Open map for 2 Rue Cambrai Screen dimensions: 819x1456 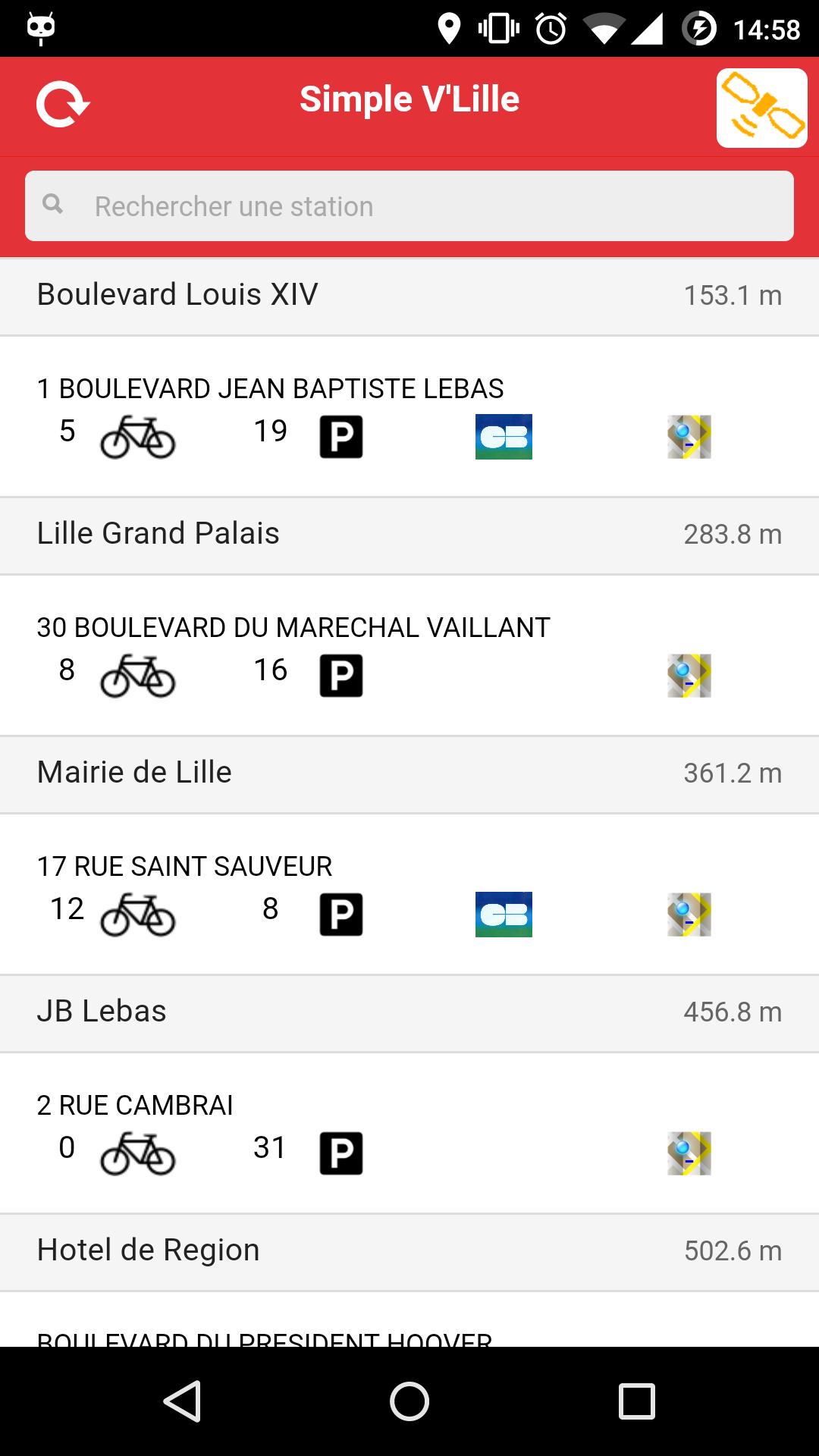[x=689, y=1153]
